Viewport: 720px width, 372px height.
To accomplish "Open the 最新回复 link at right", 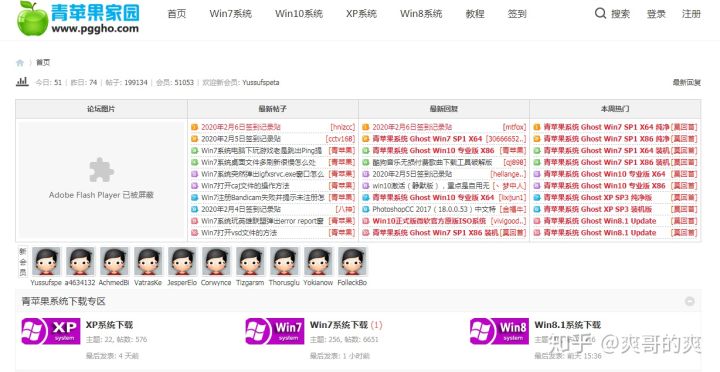I will click(x=686, y=83).
